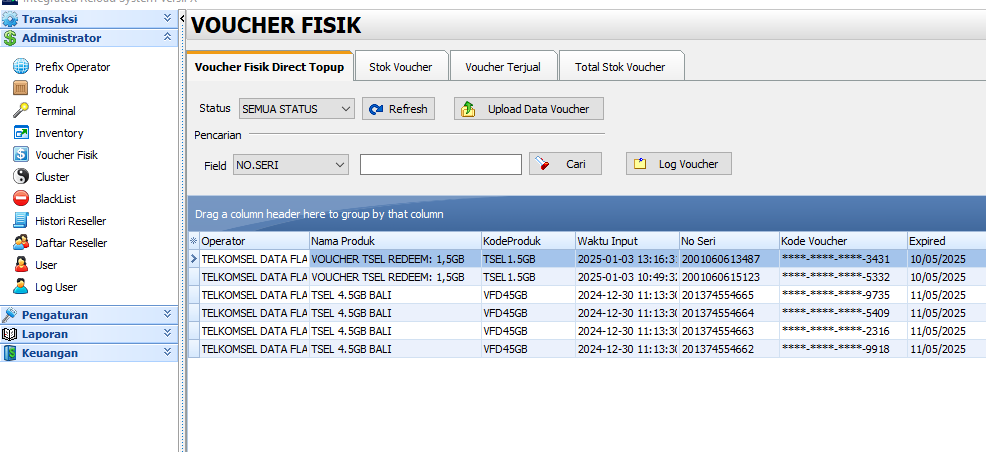This screenshot has width=986, height=452.
Task: Sort by No Seri column header
Action: 729,241
